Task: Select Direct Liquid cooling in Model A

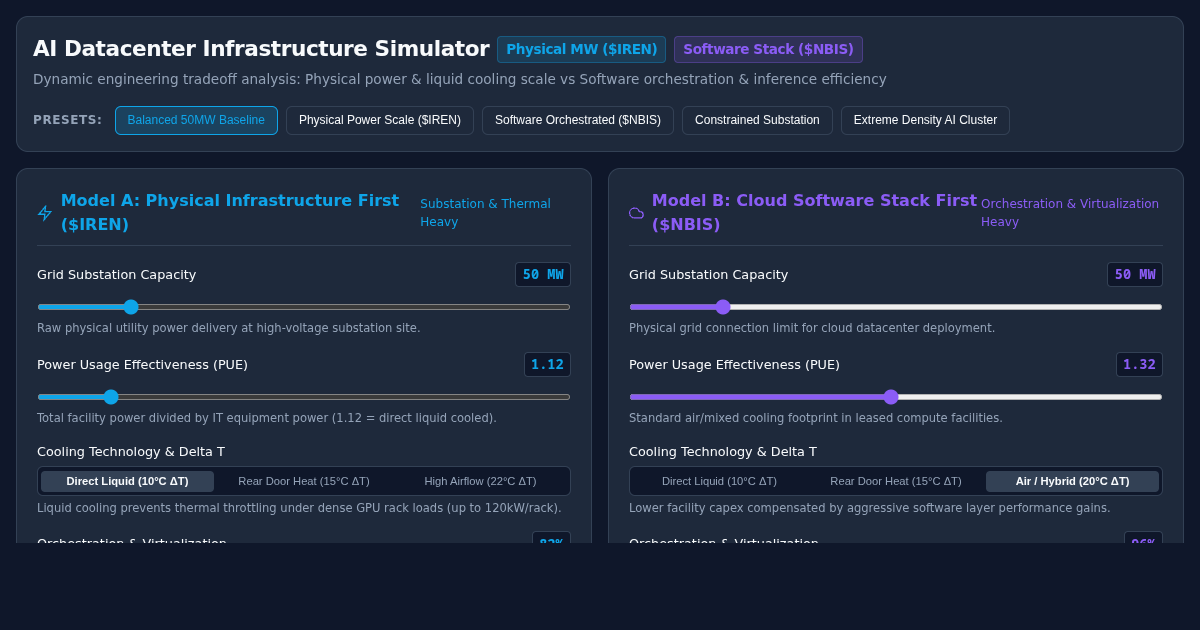Action: [127, 481]
